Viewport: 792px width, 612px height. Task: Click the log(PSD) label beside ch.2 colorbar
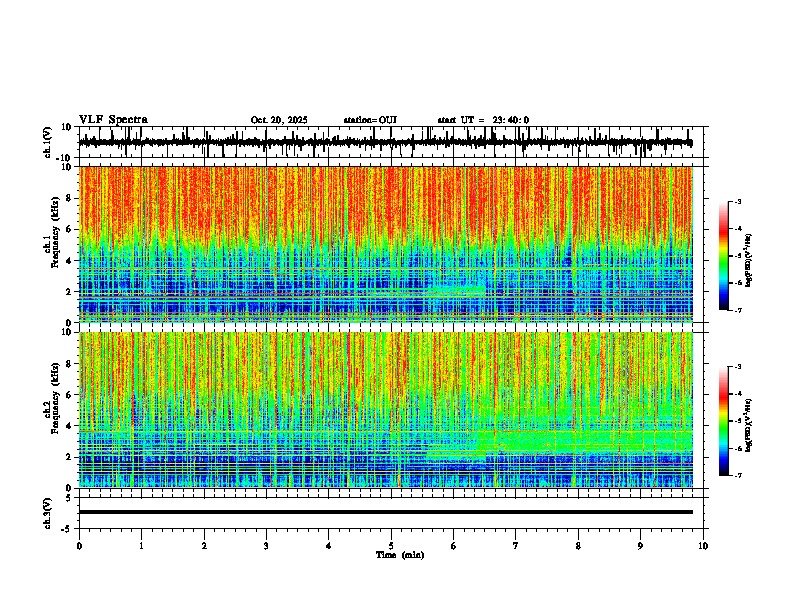point(749,425)
